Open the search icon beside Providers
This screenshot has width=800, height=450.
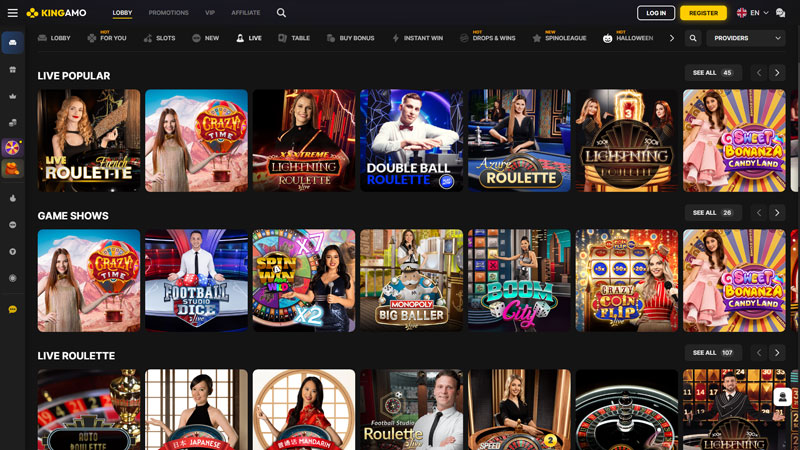(693, 38)
